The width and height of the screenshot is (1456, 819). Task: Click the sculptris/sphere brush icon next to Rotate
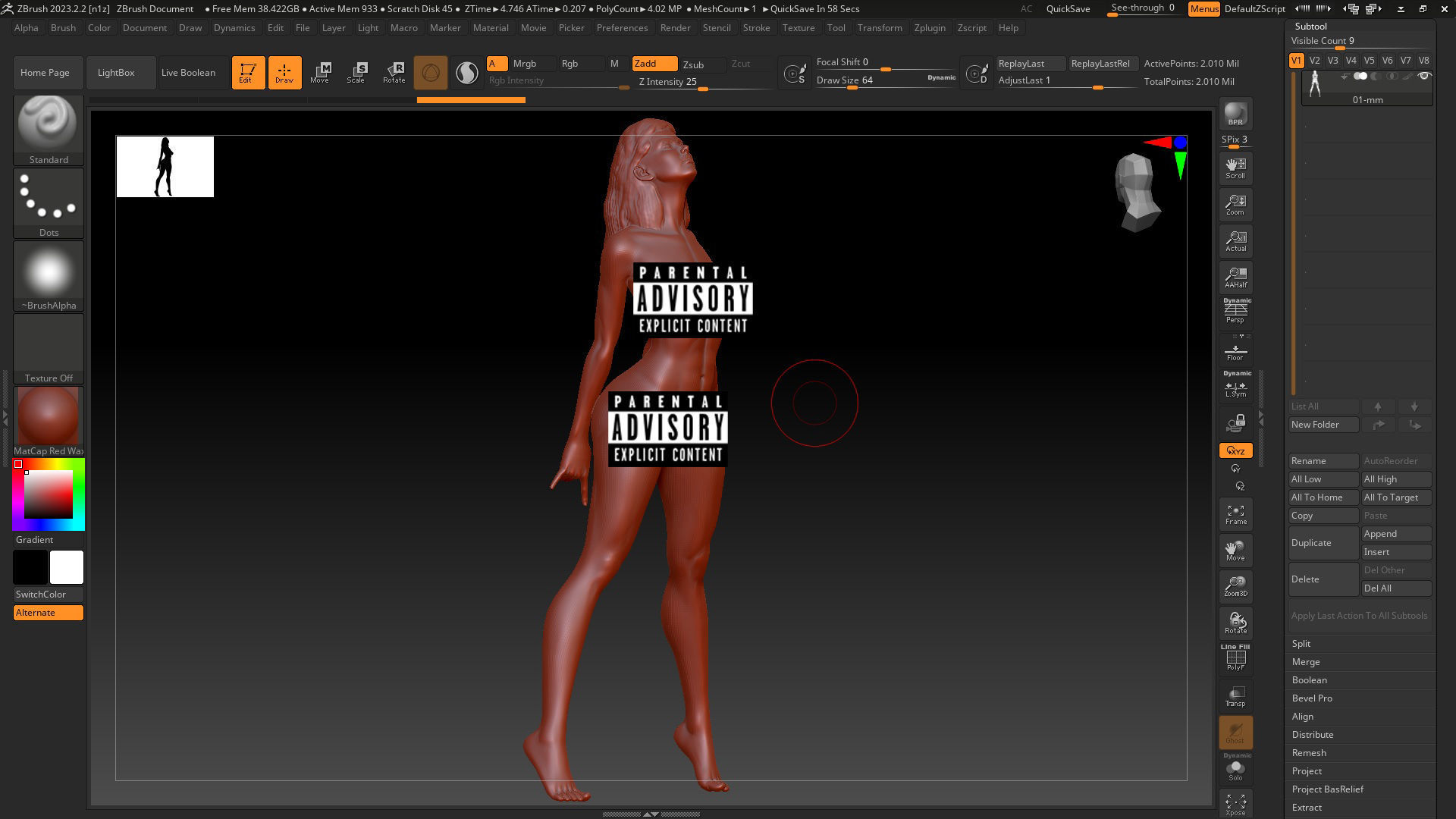click(x=431, y=73)
